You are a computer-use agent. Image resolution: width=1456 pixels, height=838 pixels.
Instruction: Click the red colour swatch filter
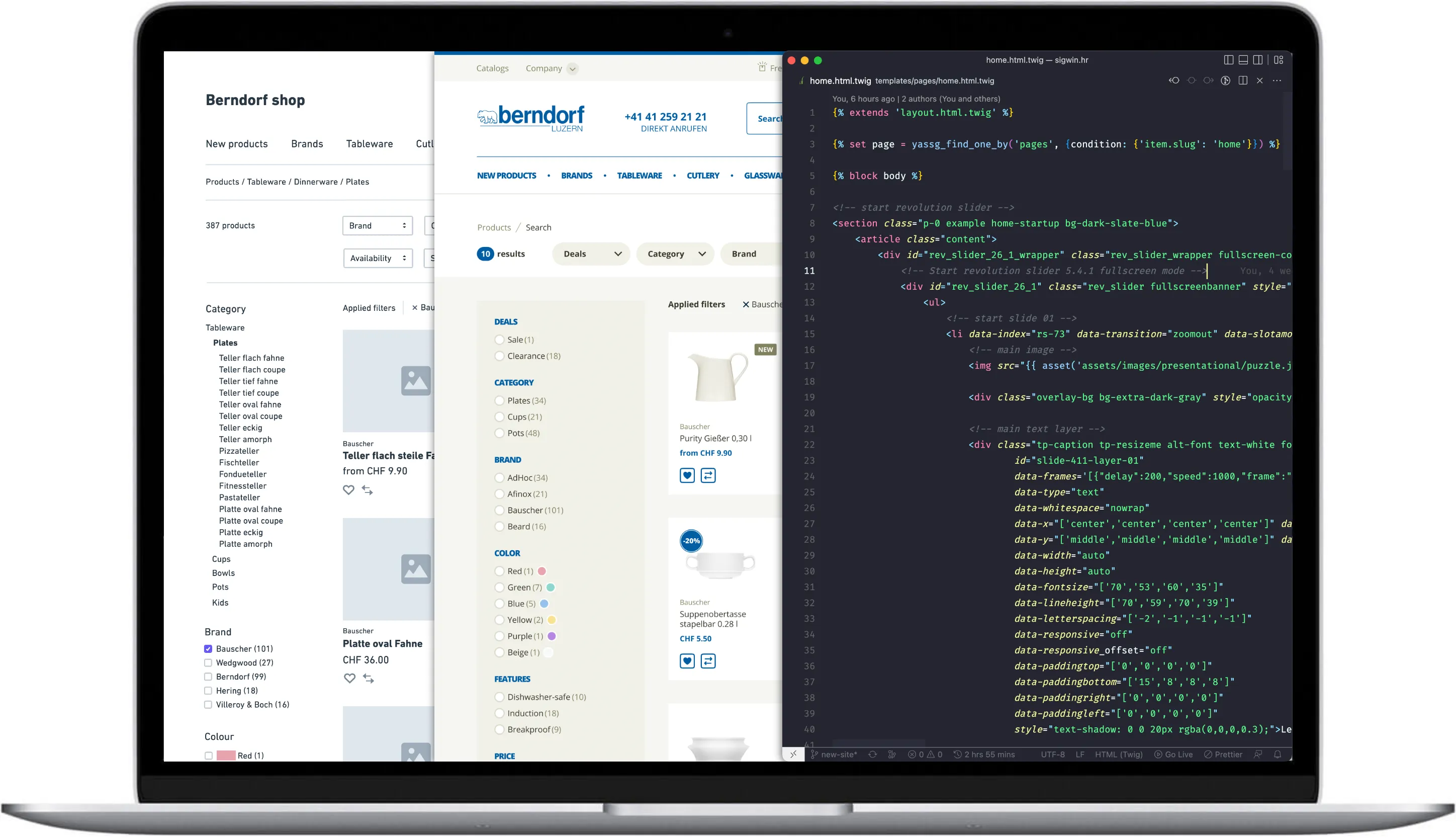226,756
